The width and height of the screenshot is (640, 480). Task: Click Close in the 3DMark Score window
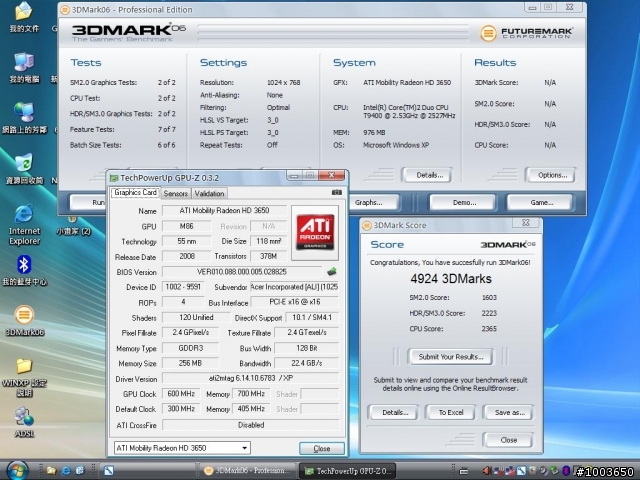point(508,440)
